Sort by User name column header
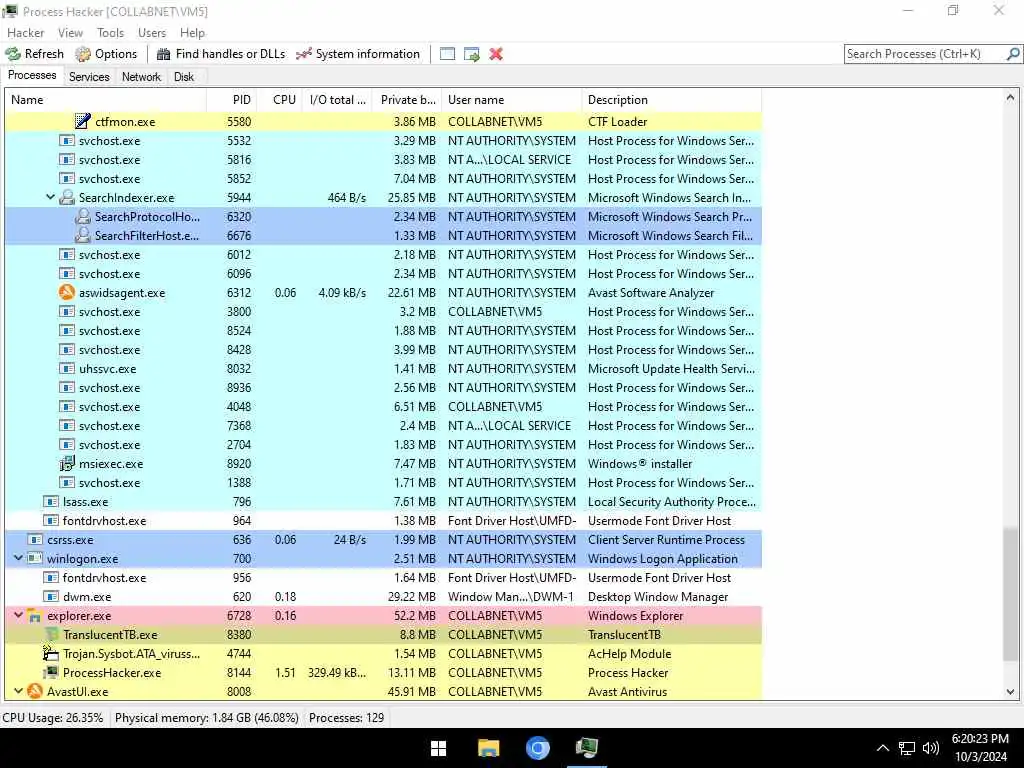The image size is (1024, 768). point(511,100)
